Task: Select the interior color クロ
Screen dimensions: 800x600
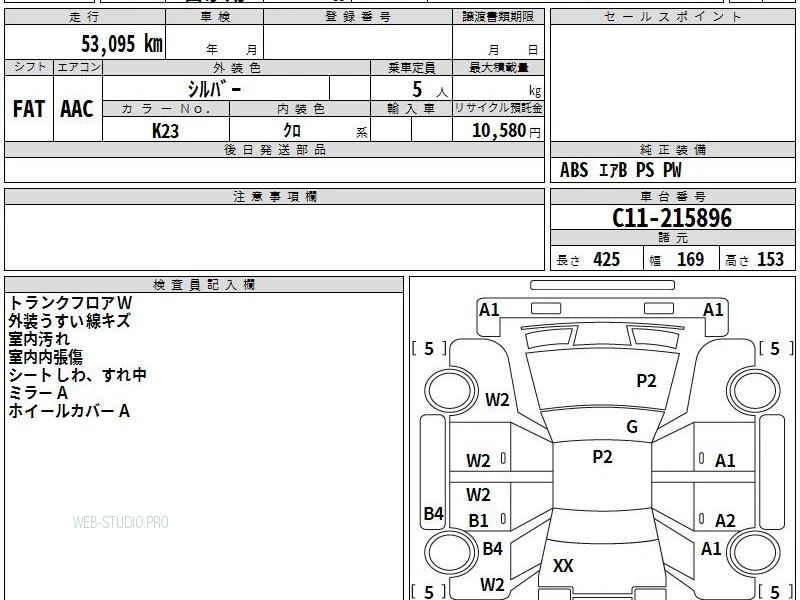Action: click(292, 130)
